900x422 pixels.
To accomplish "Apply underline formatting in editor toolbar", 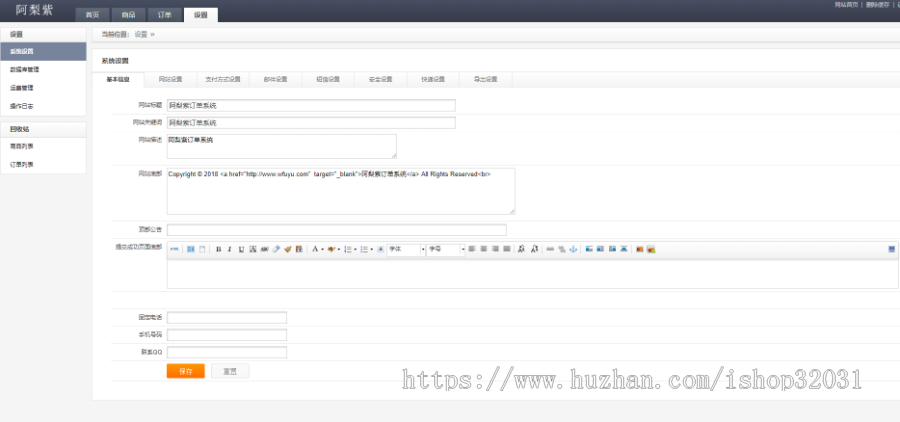I will [x=241, y=249].
